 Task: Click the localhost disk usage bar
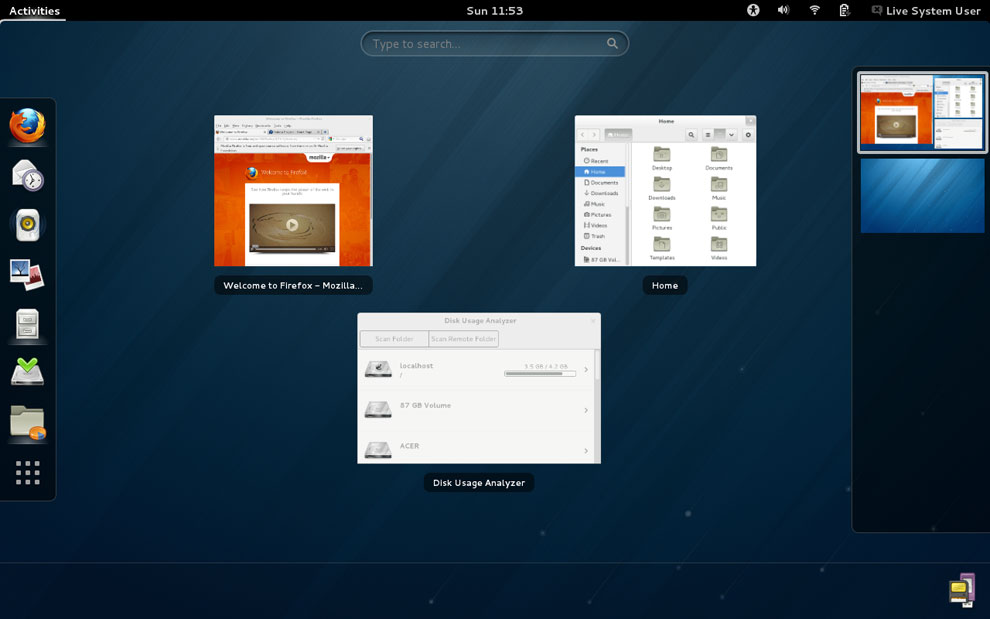[x=540, y=374]
